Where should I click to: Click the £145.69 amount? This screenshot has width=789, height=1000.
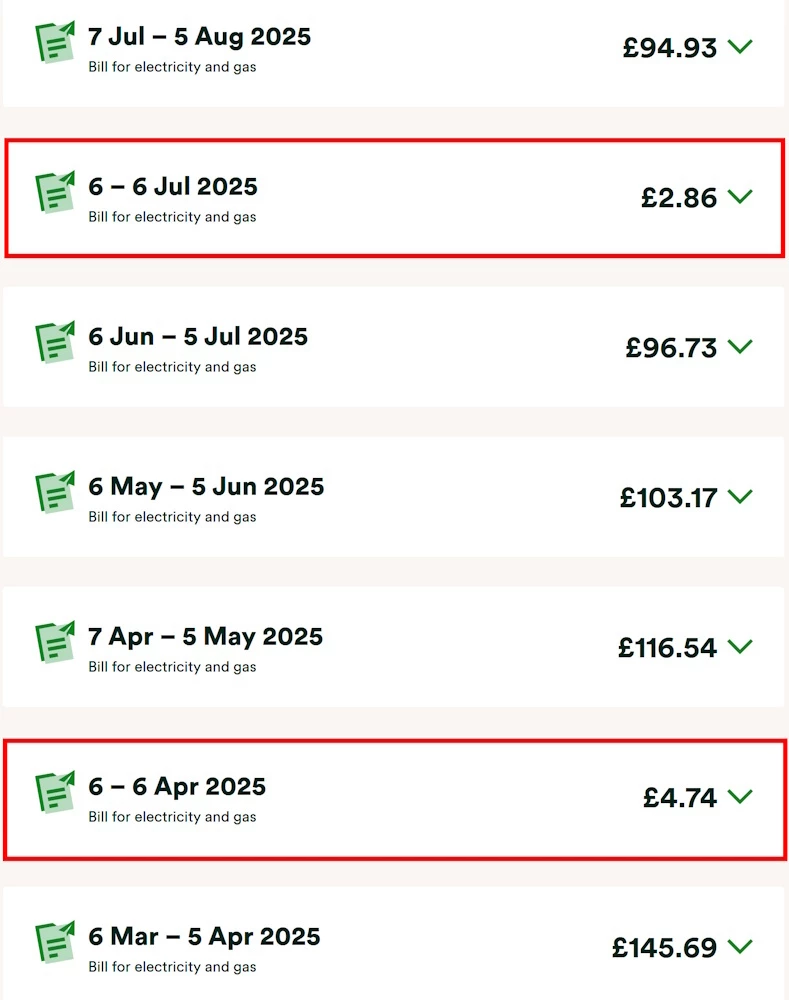point(664,947)
